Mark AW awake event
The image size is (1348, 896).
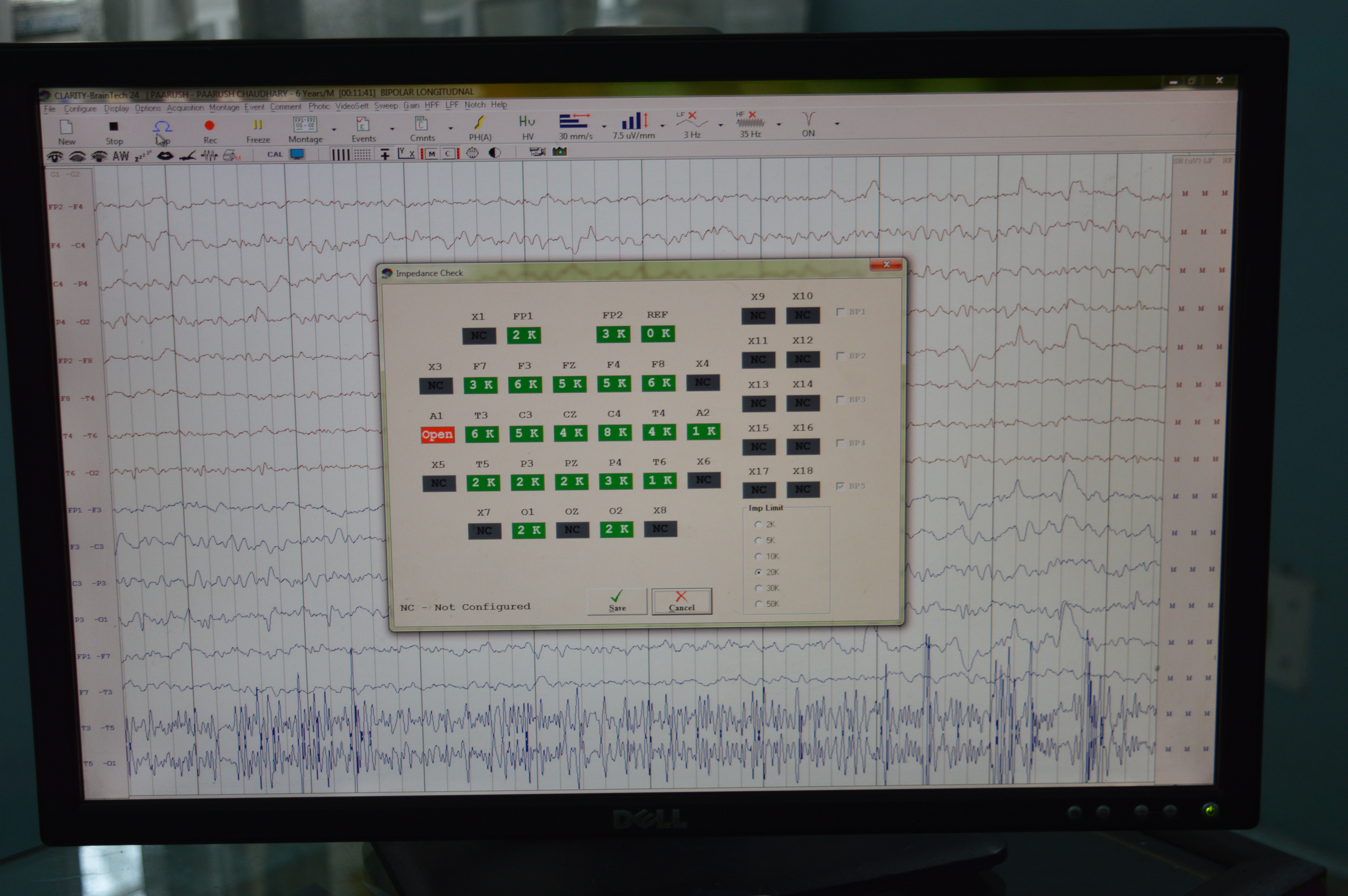(121, 156)
